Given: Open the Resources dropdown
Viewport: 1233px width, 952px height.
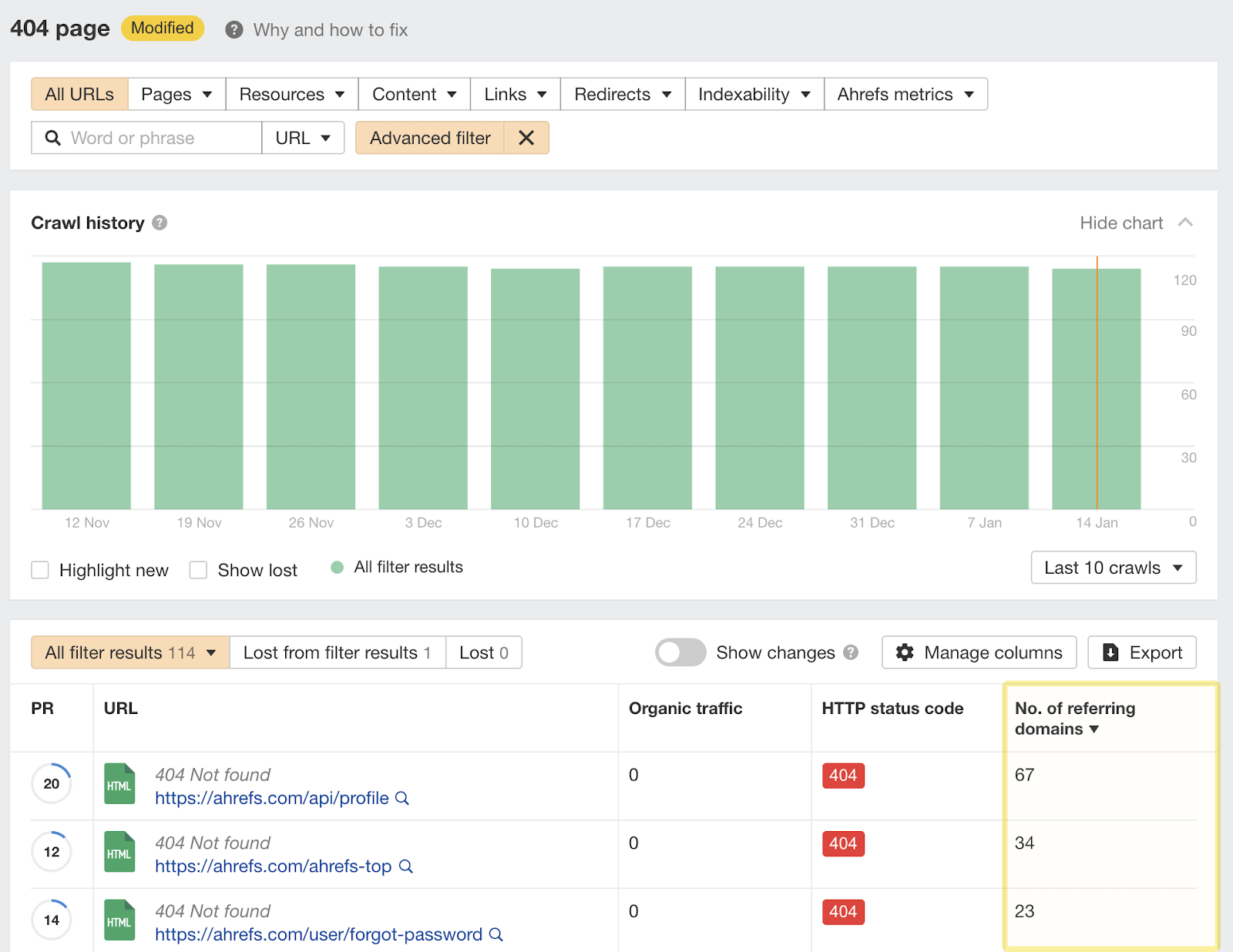Looking at the screenshot, I should [291, 94].
